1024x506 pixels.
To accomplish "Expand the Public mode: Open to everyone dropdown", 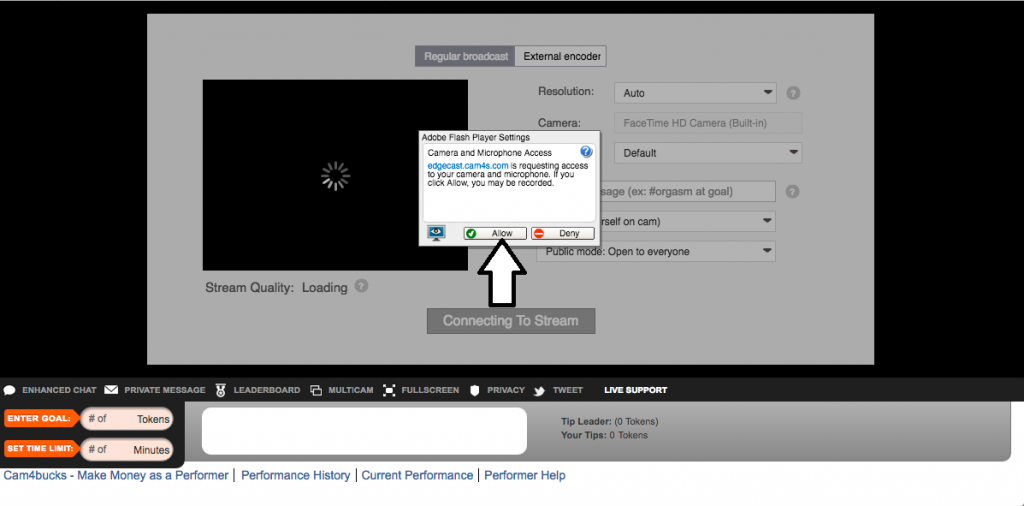I will pos(656,251).
